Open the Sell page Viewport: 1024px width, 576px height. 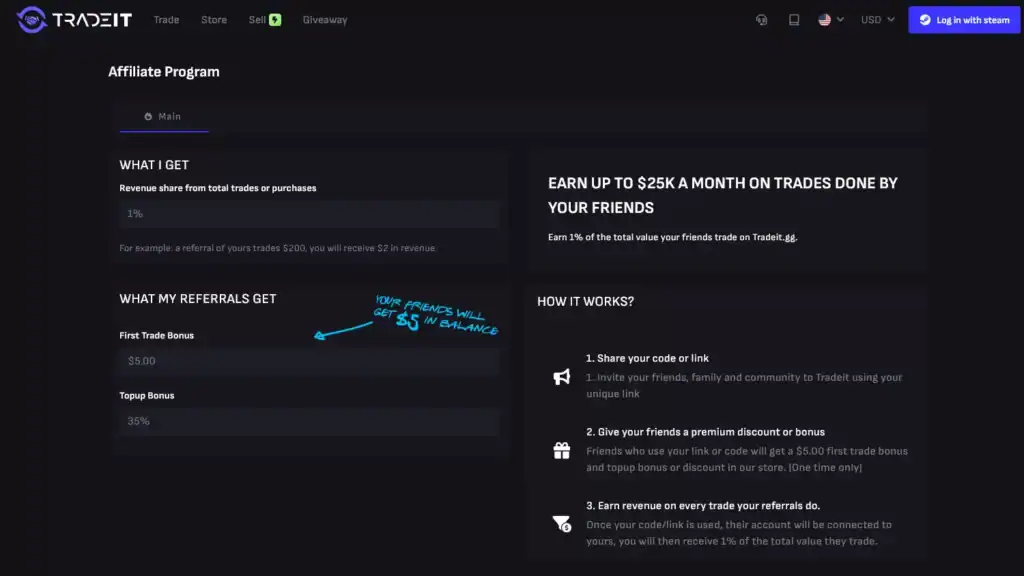(257, 20)
